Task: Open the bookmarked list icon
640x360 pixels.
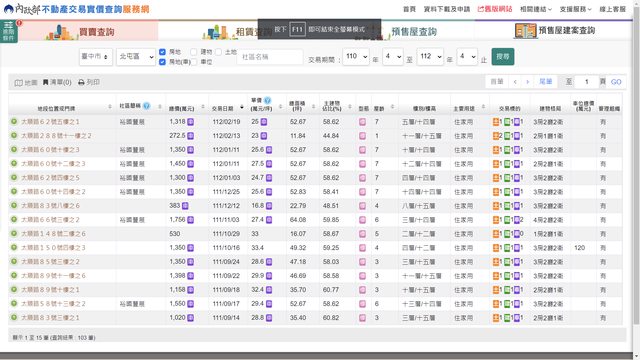Action: pyautogui.click(x=45, y=82)
